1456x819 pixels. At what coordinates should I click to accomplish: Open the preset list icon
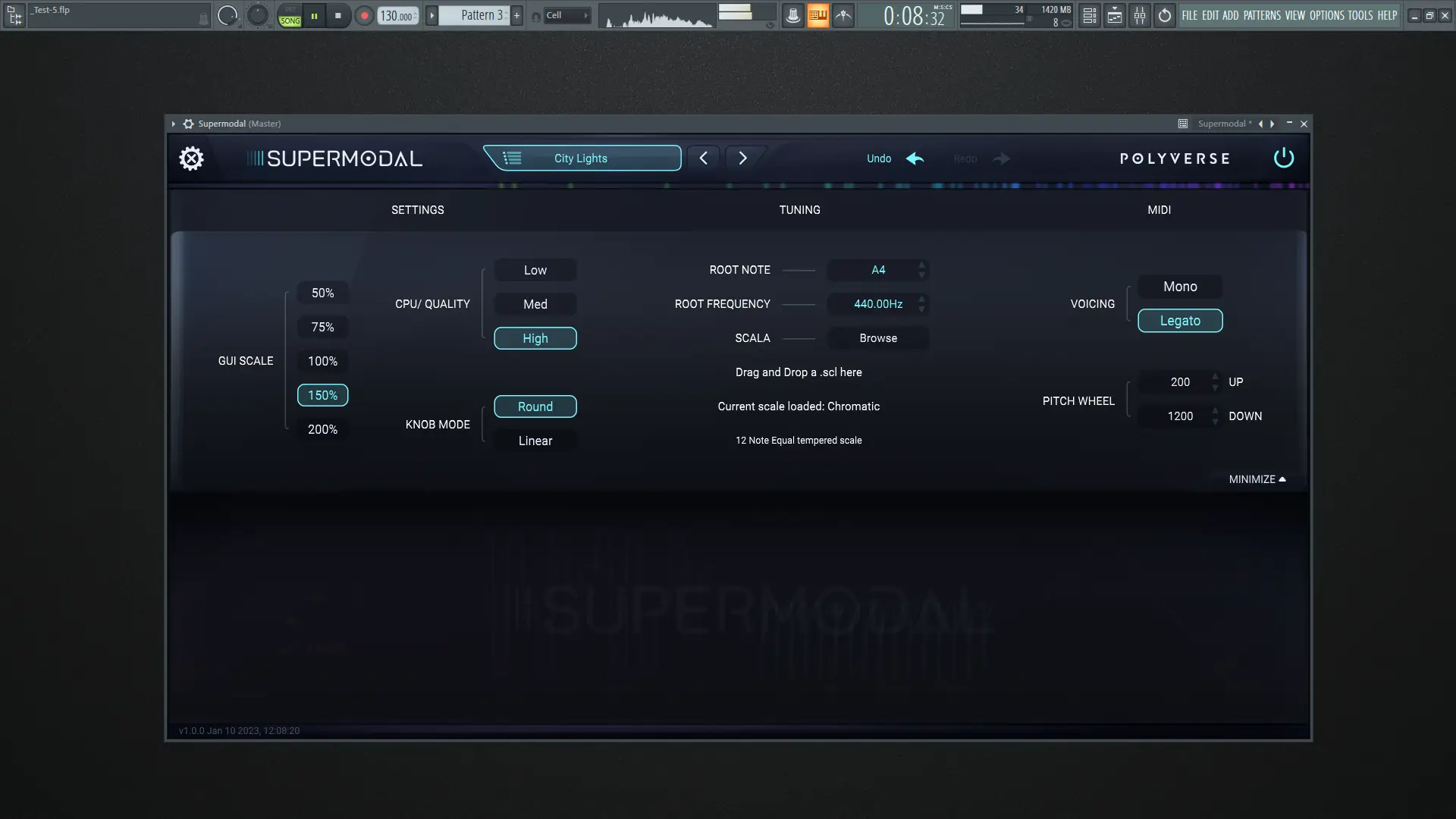(513, 158)
